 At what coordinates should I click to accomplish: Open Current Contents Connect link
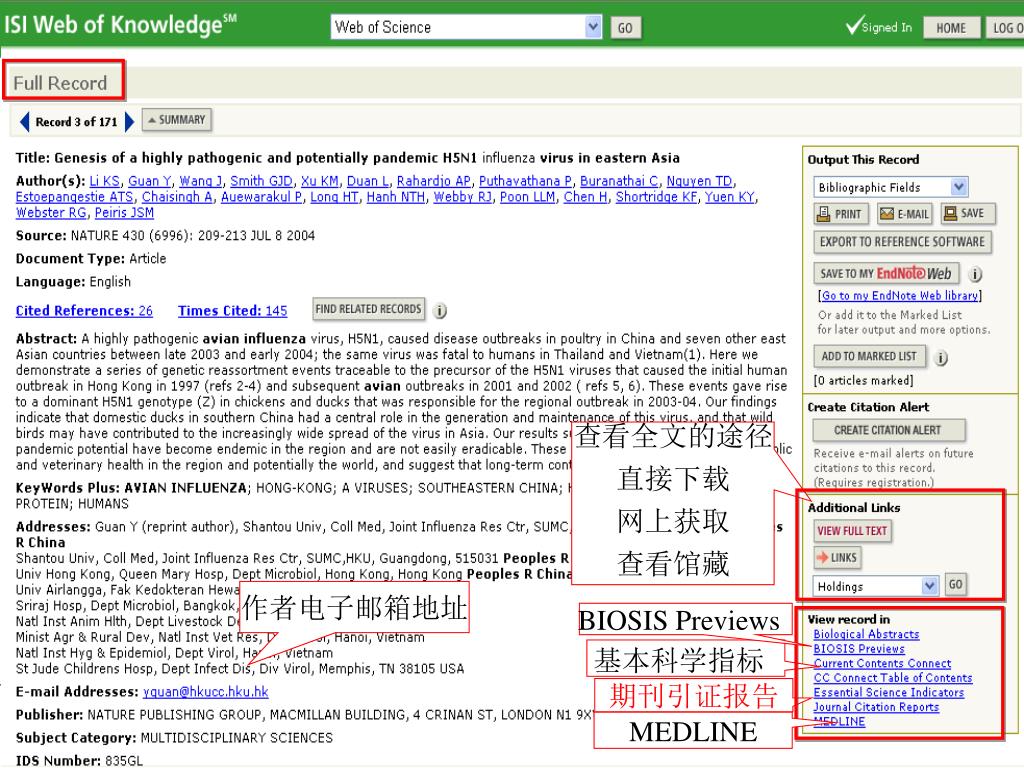(x=882, y=664)
